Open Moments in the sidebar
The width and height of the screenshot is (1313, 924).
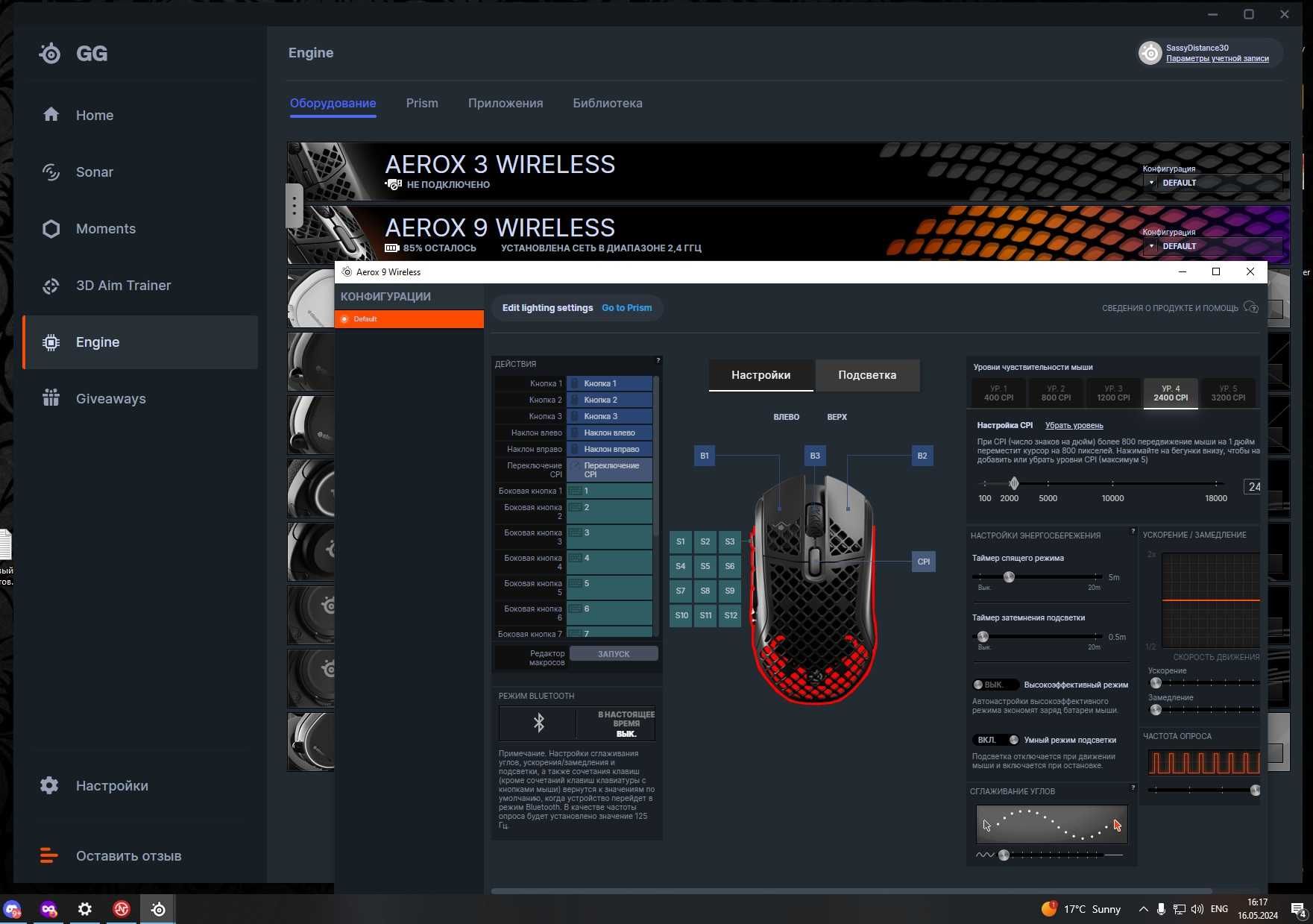tap(140, 228)
